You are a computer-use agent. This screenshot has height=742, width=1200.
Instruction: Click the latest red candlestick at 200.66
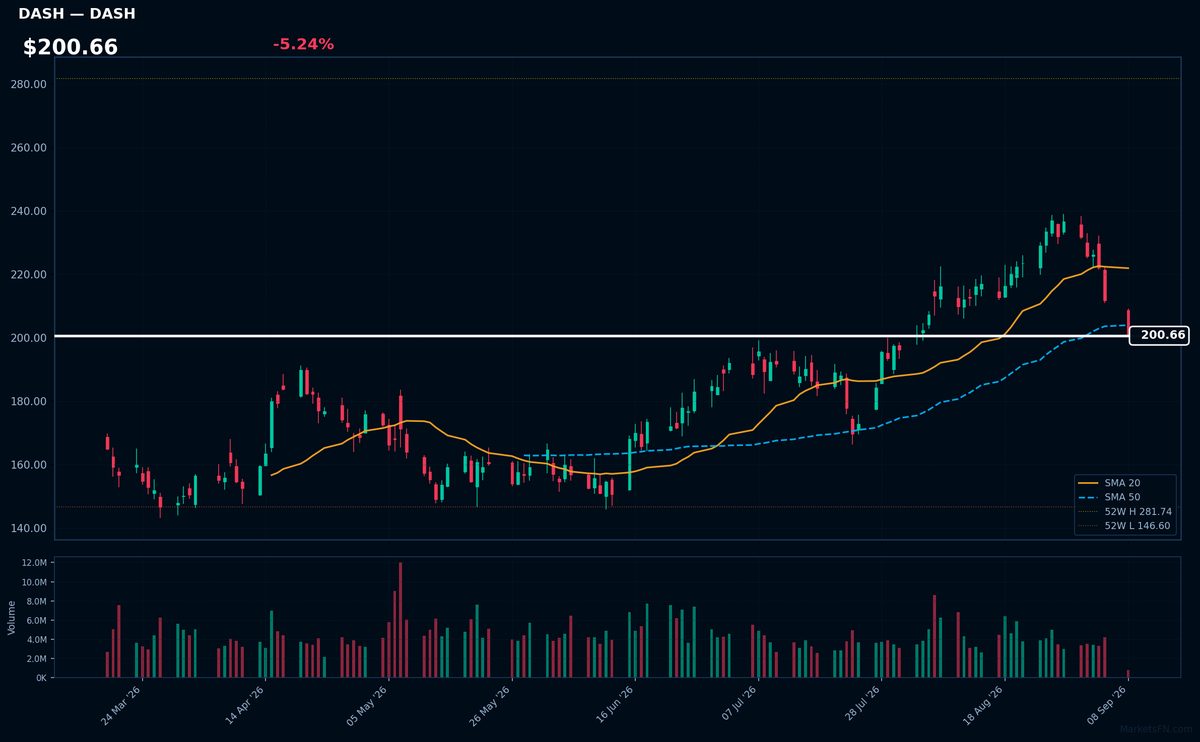(1128, 322)
